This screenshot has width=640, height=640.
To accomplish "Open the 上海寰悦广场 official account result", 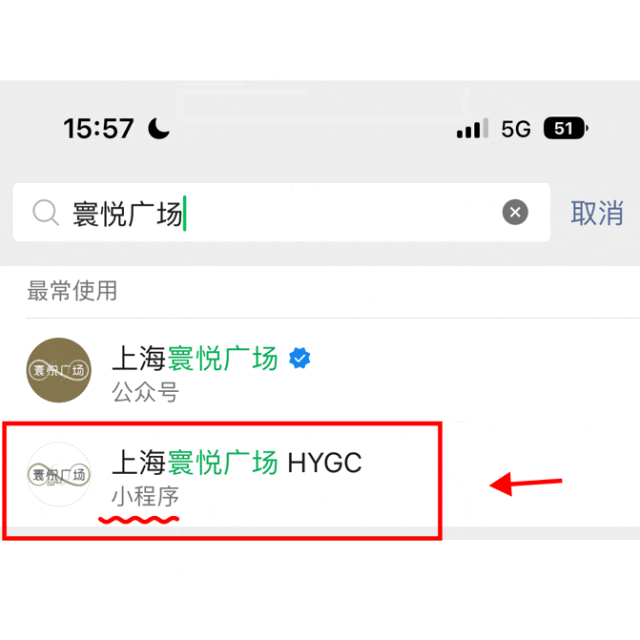I will (320, 370).
